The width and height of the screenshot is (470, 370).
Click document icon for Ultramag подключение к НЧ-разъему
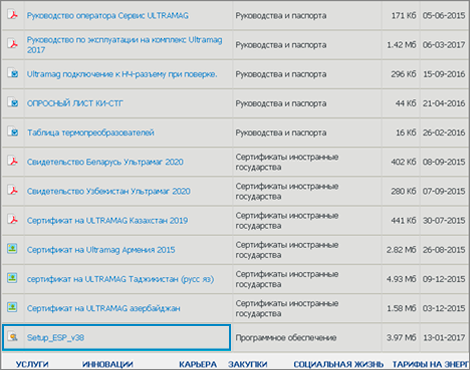click(13, 73)
